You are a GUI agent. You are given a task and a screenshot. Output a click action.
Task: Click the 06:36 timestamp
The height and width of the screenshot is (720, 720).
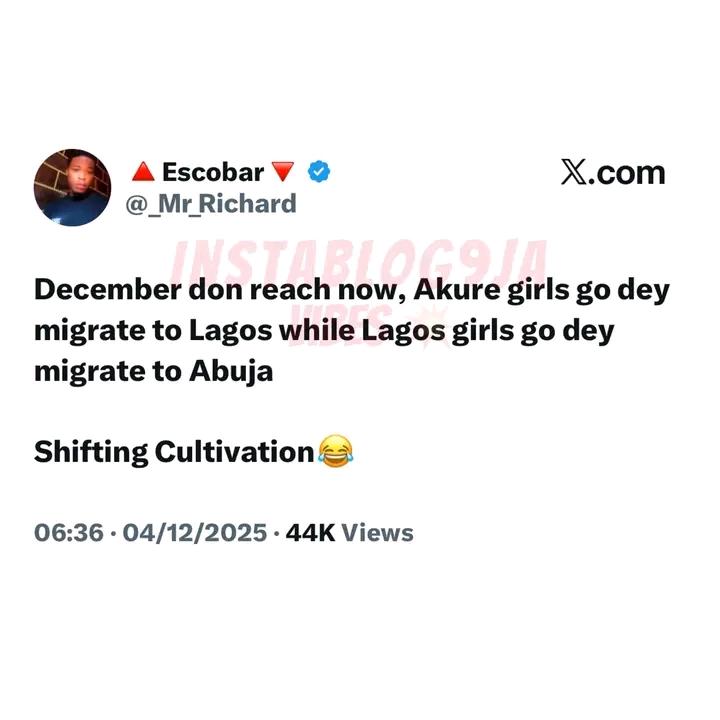pyautogui.click(x=69, y=533)
